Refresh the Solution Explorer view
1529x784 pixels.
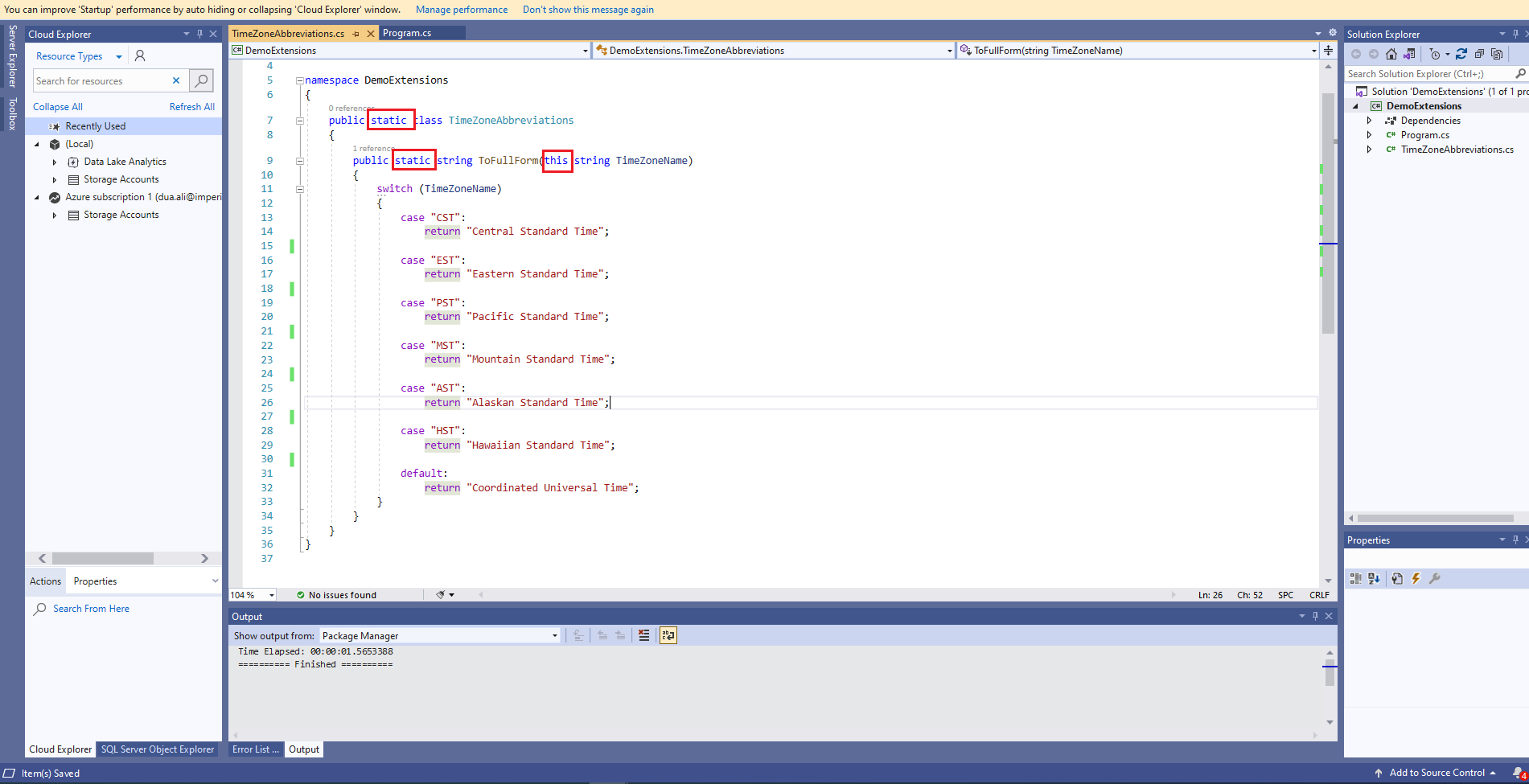(x=1461, y=54)
